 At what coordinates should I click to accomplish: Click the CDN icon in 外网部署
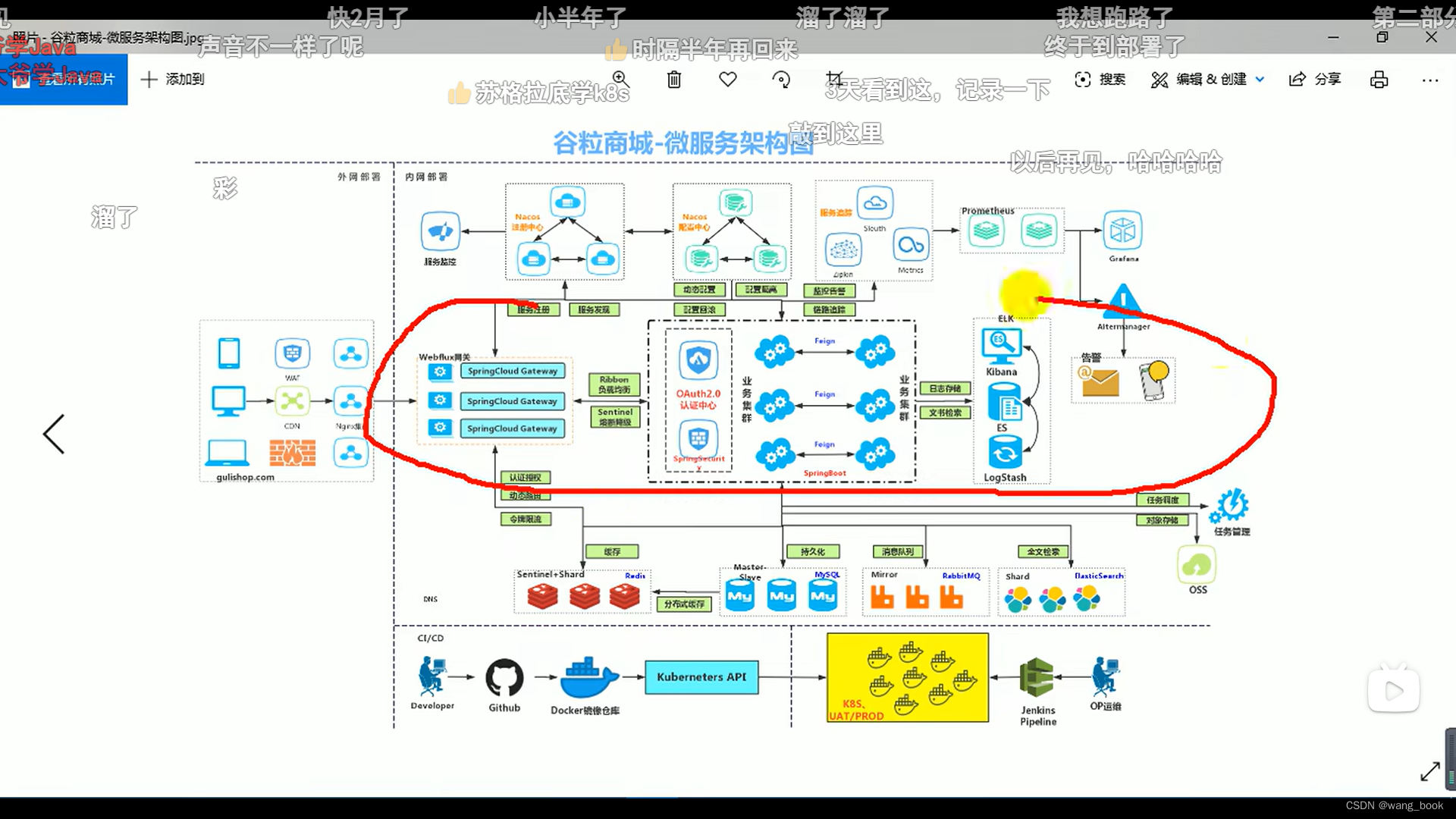tap(292, 401)
